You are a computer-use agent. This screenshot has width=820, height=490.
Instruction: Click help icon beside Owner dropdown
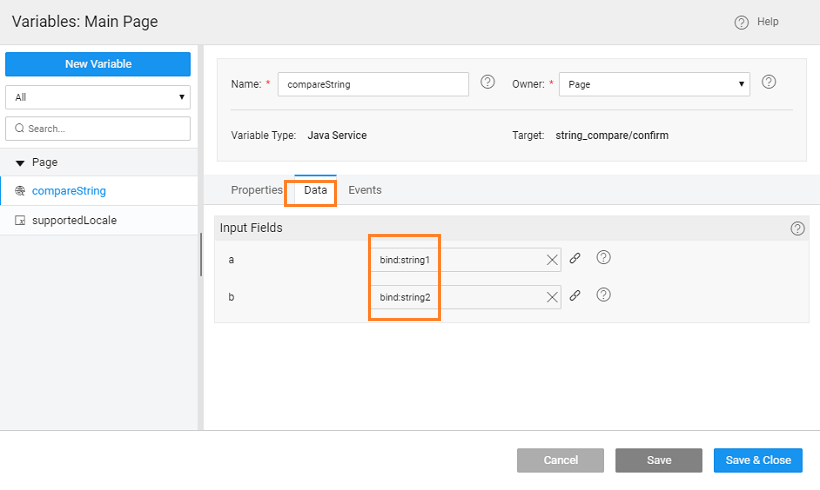769,83
